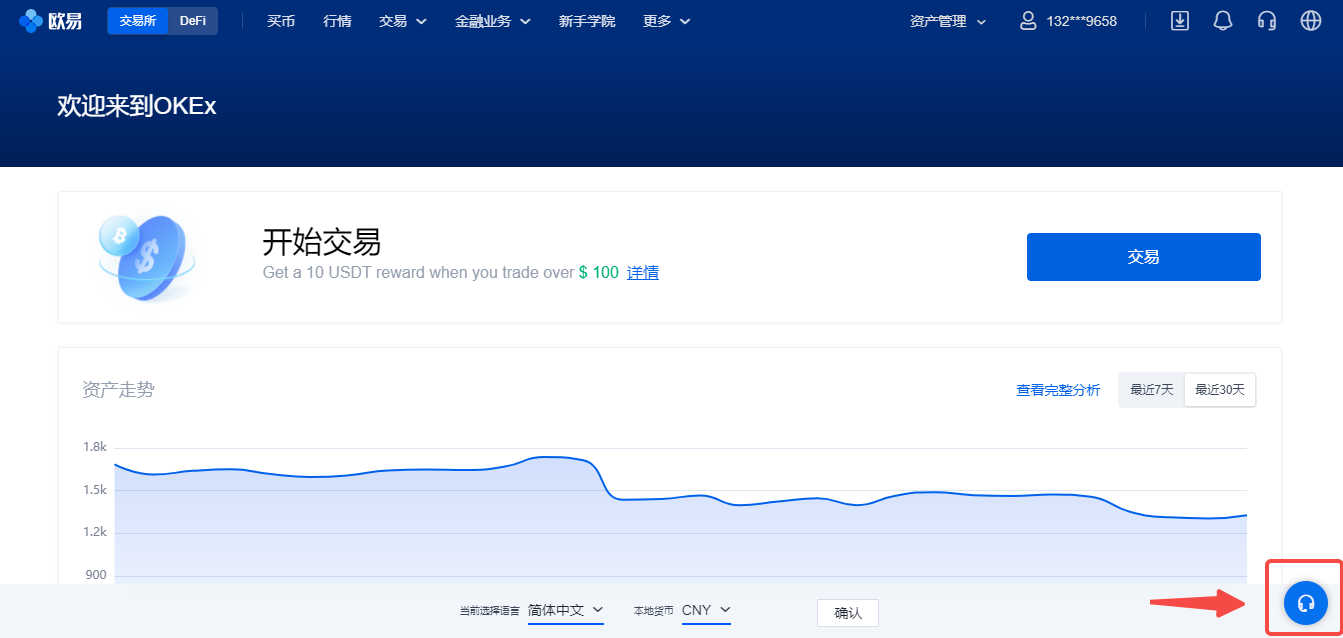This screenshot has width=1343, height=638.
Task: Open the 查看完整分析 link
Action: click(1058, 390)
